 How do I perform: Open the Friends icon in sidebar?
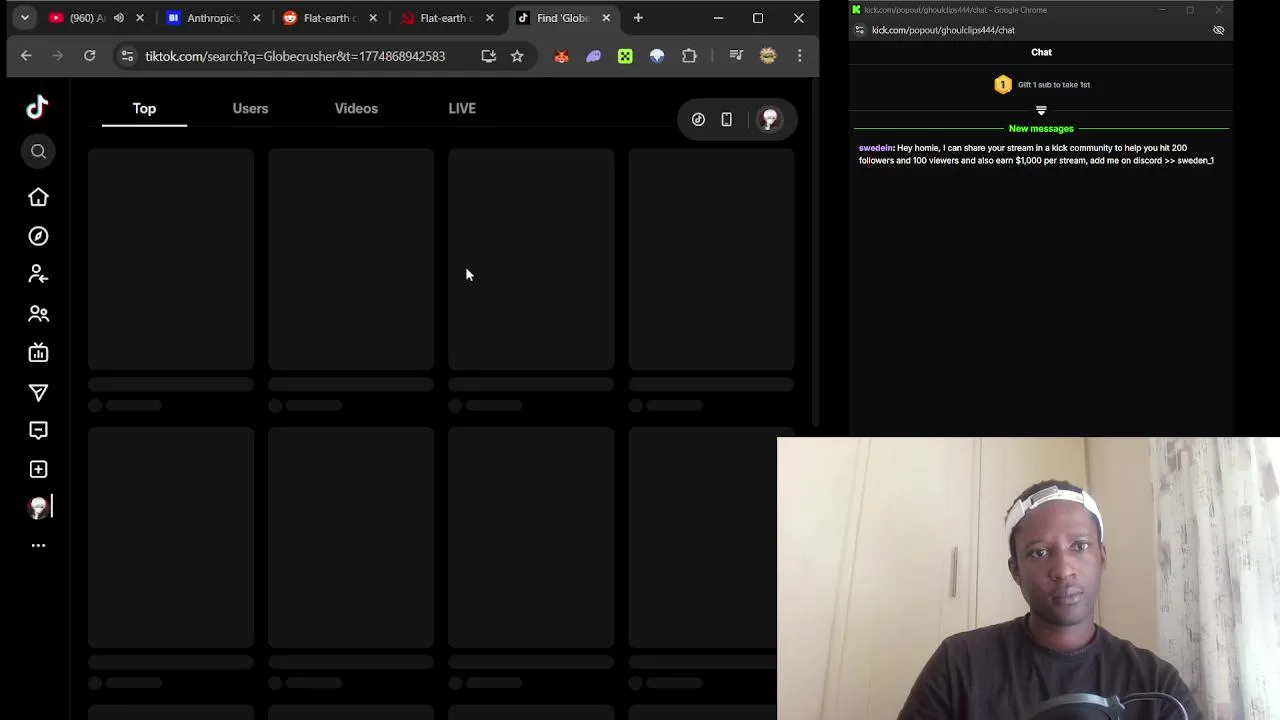tap(38, 313)
